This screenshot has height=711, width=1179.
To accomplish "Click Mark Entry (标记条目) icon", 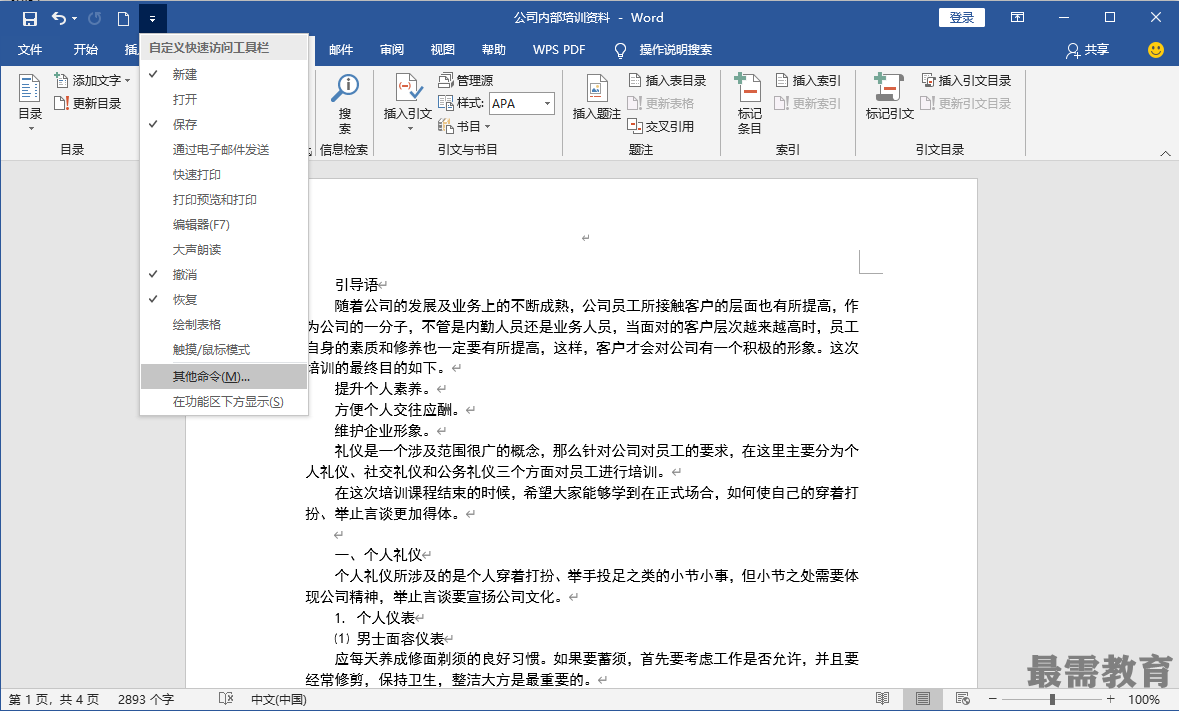I will (749, 87).
